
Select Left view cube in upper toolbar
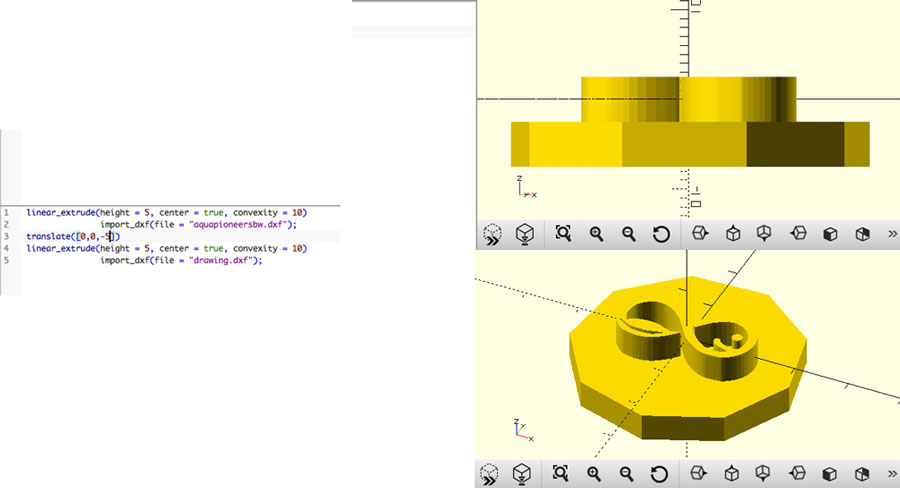[x=798, y=233]
